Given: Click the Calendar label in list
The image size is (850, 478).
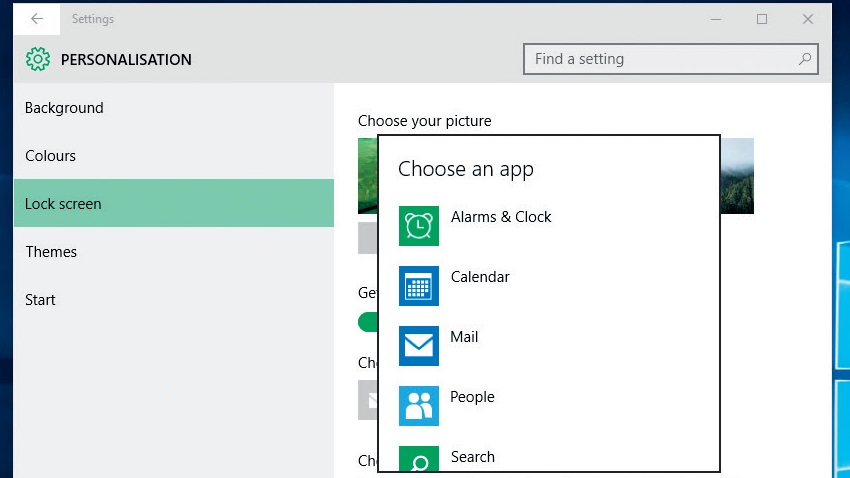Looking at the screenshot, I should (x=480, y=277).
